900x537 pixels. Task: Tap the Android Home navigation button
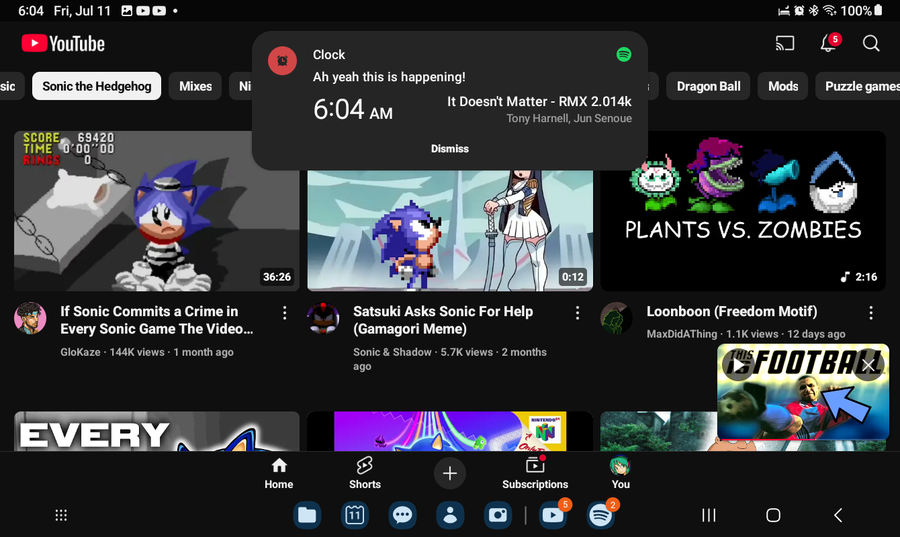pos(773,515)
